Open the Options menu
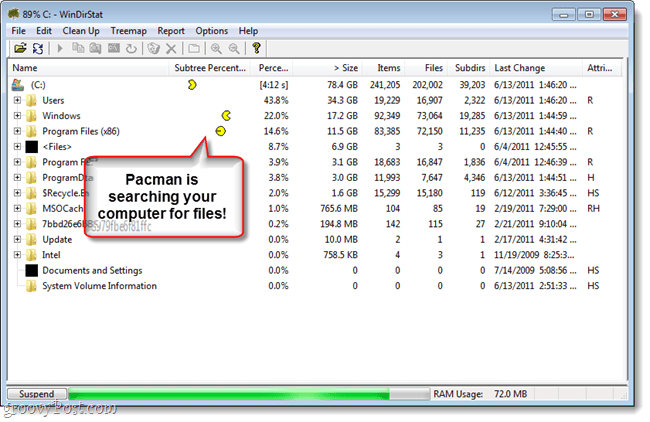Image resolution: width=650 pixels, height=422 pixels. [211, 31]
